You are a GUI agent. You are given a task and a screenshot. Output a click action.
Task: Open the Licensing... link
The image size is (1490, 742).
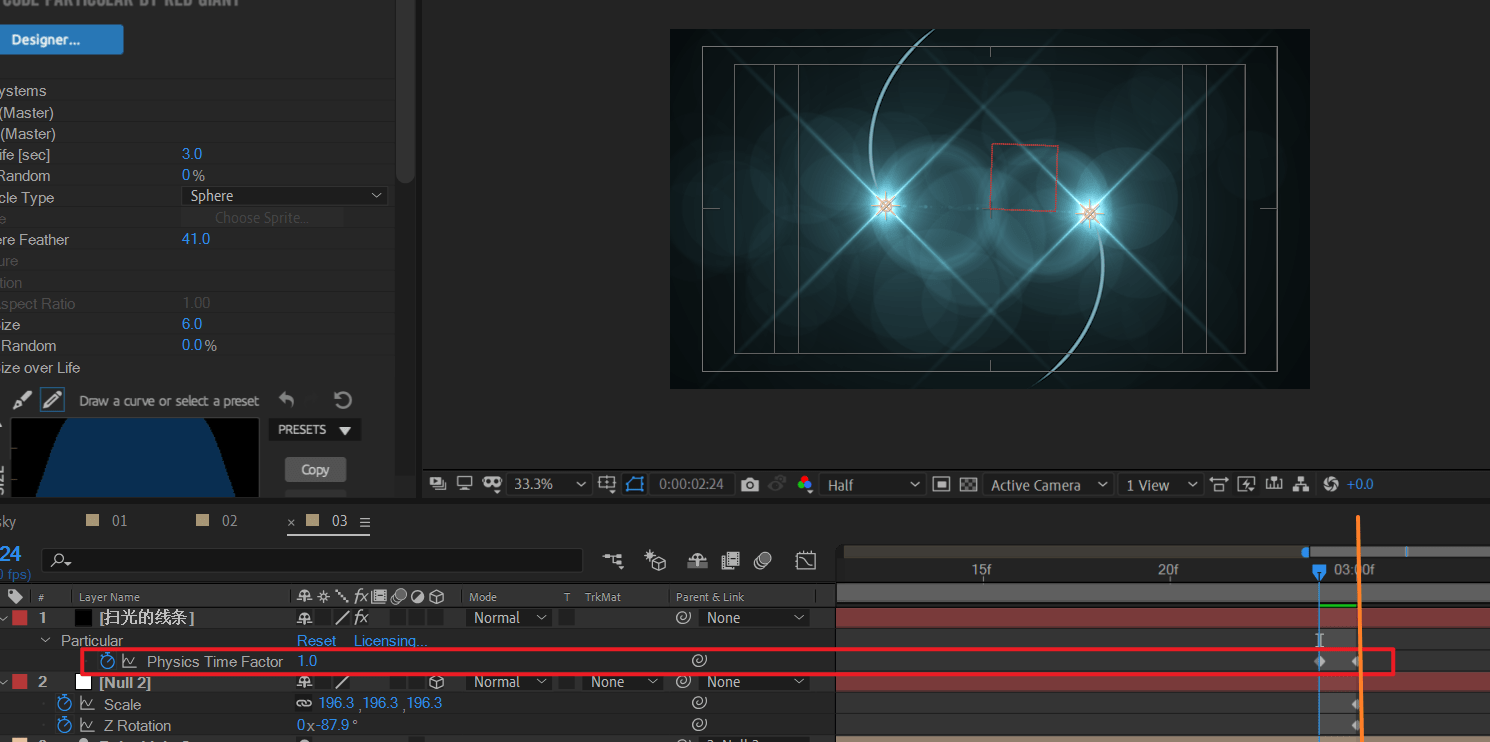[x=390, y=640]
